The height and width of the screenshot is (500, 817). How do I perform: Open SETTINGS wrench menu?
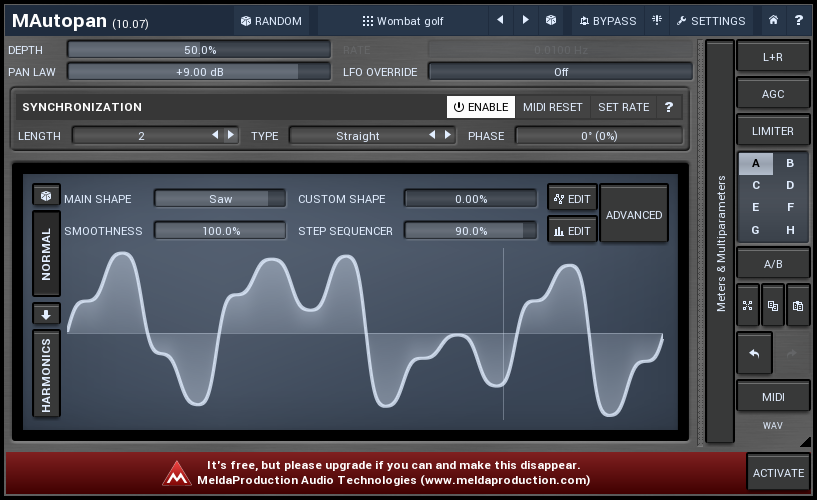point(711,21)
